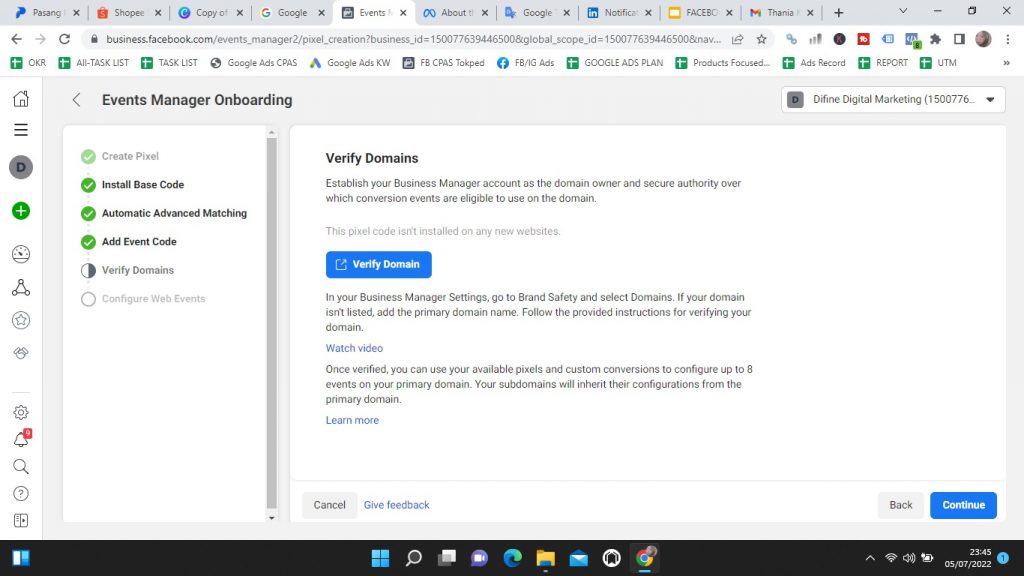
Task: Select the Install Base Code step
Action: [x=142, y=185]
